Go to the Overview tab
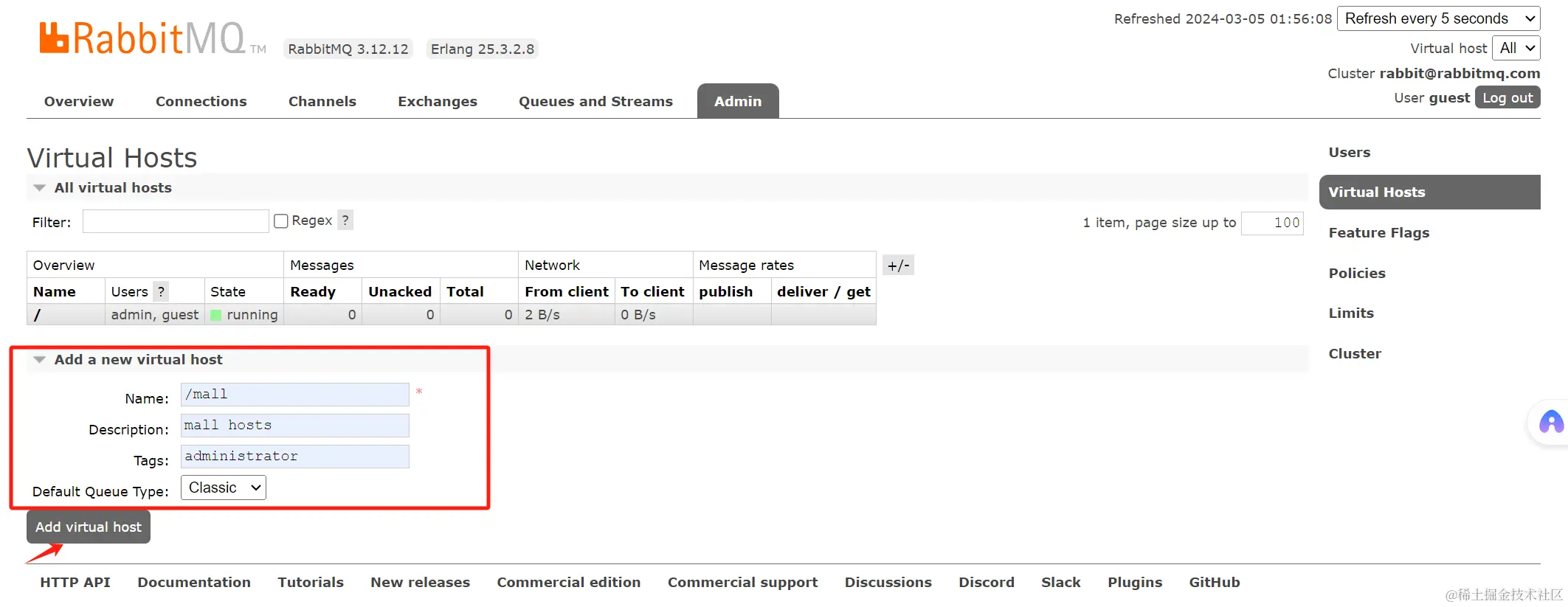The image size is (1568, 607). [x=79, y=101]
